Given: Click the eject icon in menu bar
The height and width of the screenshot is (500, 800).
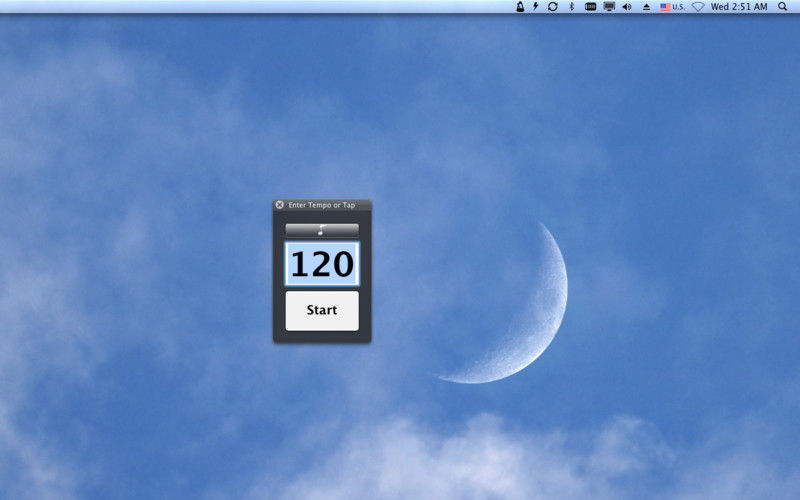Looking at the screenshot, I should [x=646, y=7].
